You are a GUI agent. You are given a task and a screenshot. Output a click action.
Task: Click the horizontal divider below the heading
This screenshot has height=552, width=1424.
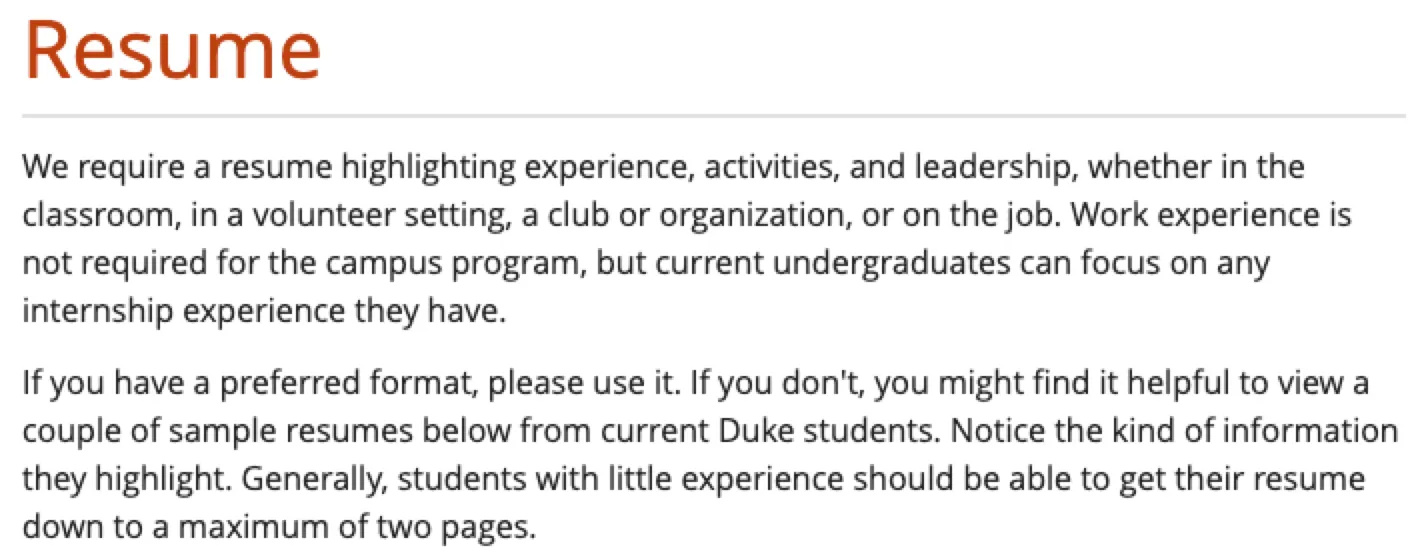pos(712,117)
